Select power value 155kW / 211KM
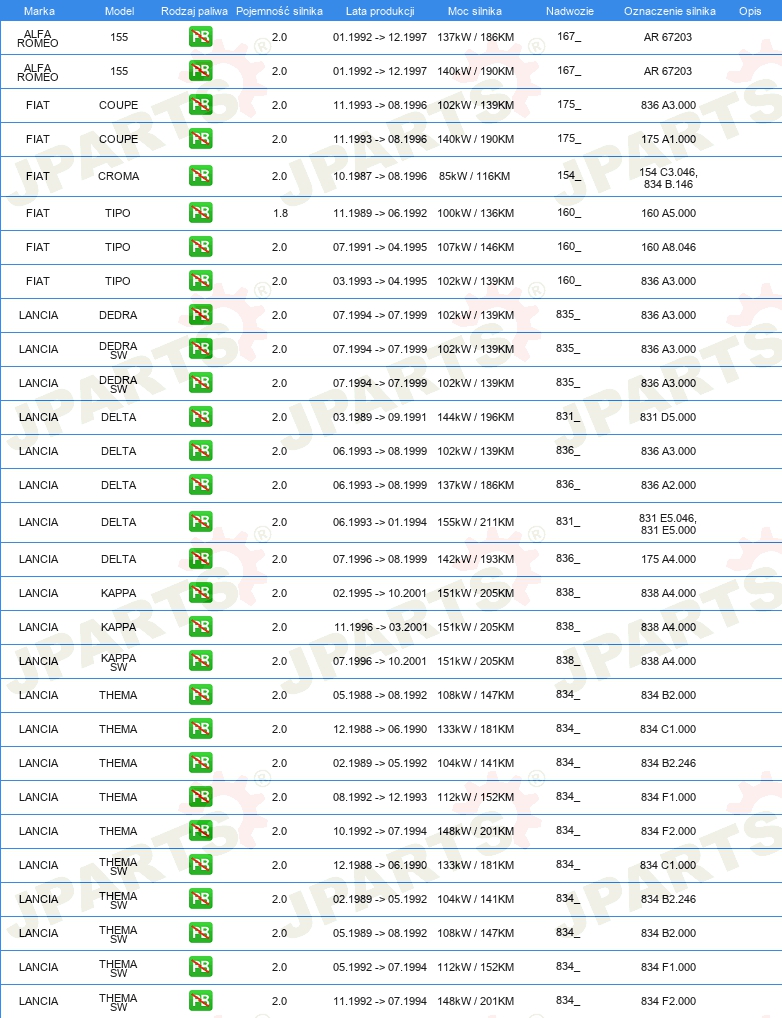782x1018 pixels. pyautogui.click(x=475, y=522)
